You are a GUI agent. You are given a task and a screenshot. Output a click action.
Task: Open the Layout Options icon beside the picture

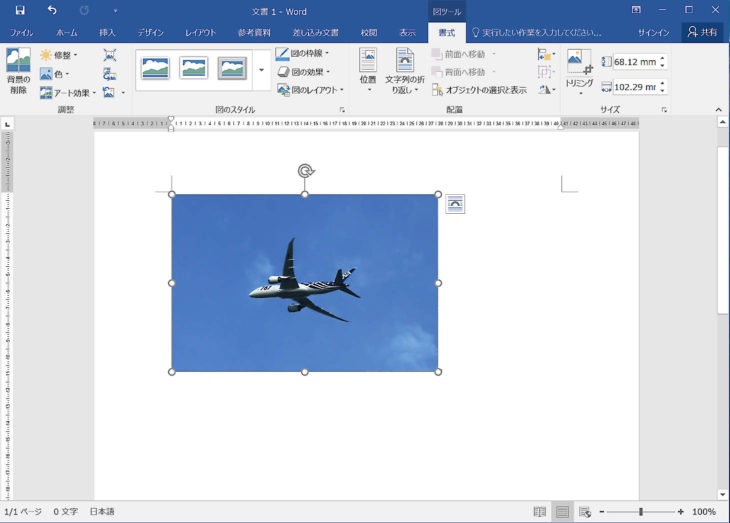point(455,204)
